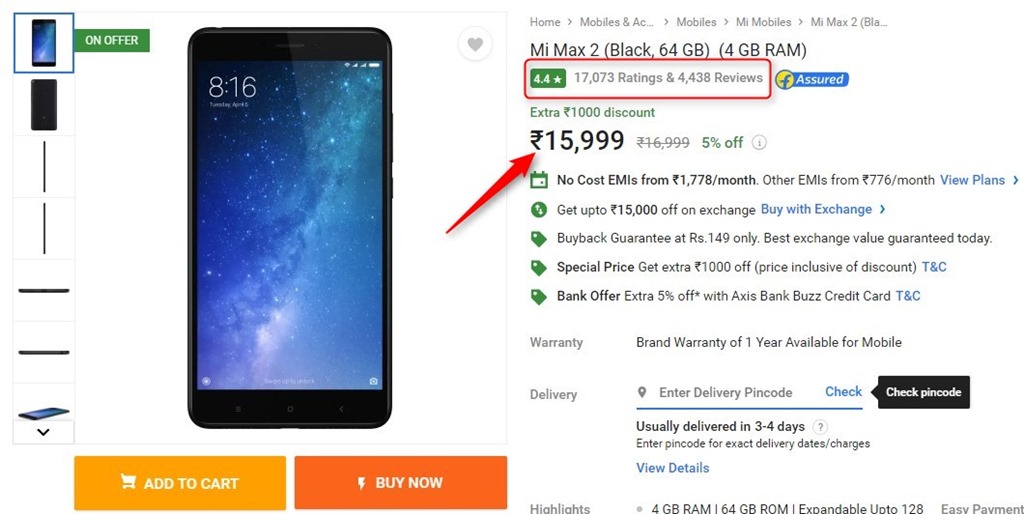
Task: Open the 17,073 Ratings & 4,438 Reviews link
Action: [668, 78]
